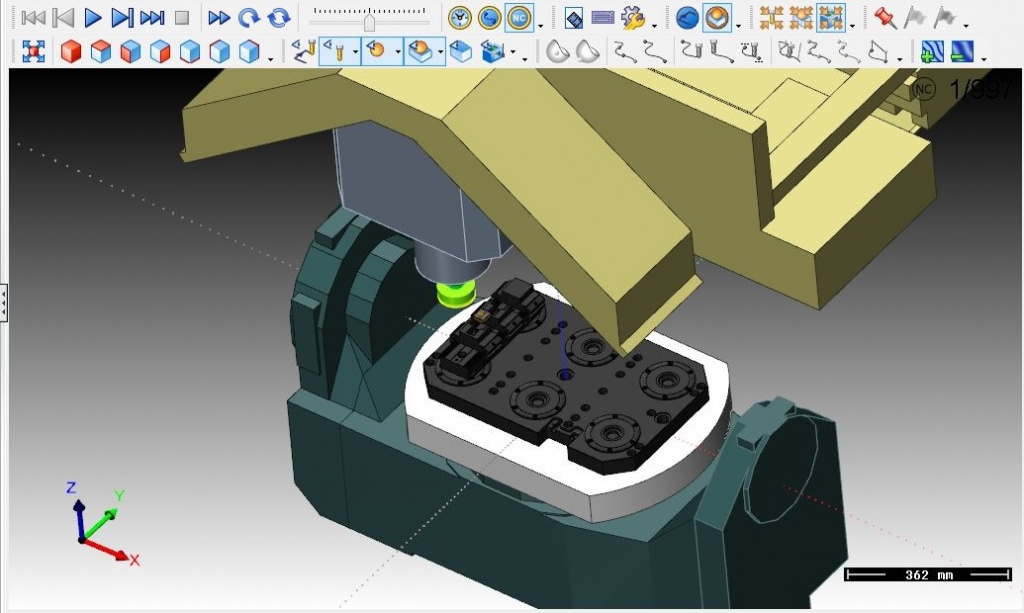Click the fit-to-tool orange arrows icon
1024x613 pixels.
tap(771, 18)
